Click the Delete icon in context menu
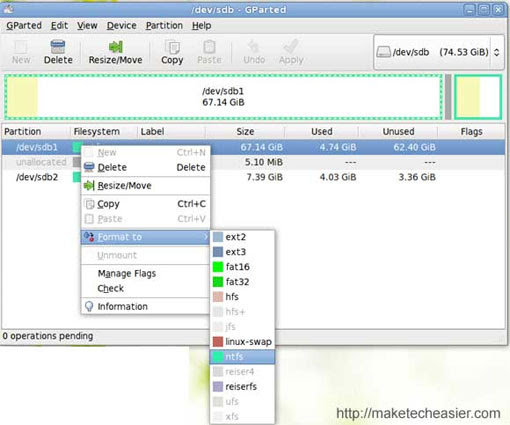 [89, 167]
